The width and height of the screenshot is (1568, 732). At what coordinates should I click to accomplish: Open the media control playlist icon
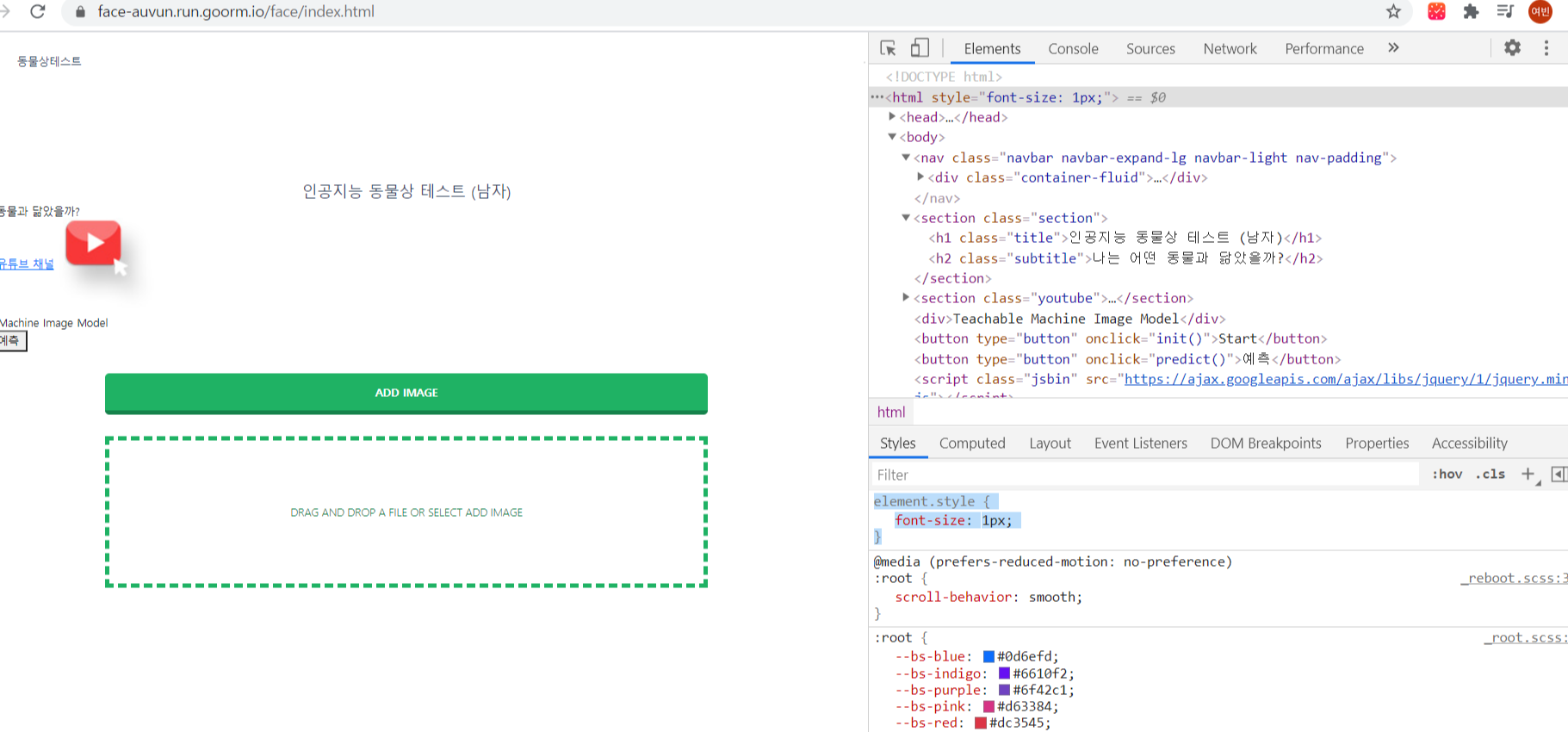pos(1505,11)
